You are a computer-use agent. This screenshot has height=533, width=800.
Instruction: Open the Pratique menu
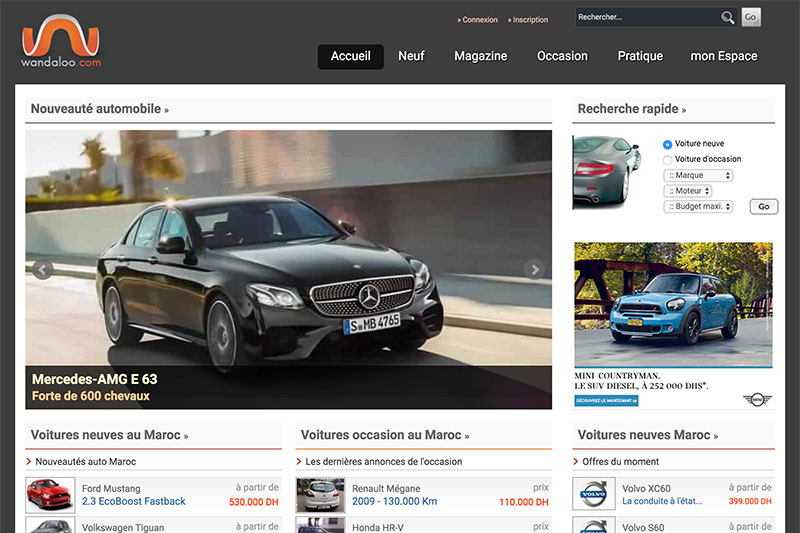(640, 56)
